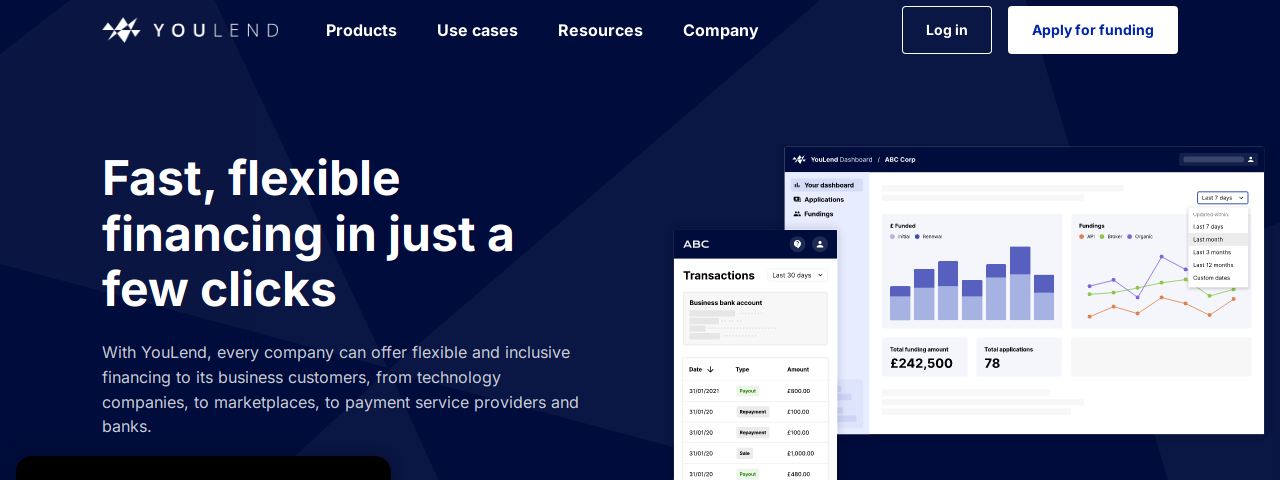
Task: Click the Your dashboard sidebar icon
Action: click(x=797, y=185)
